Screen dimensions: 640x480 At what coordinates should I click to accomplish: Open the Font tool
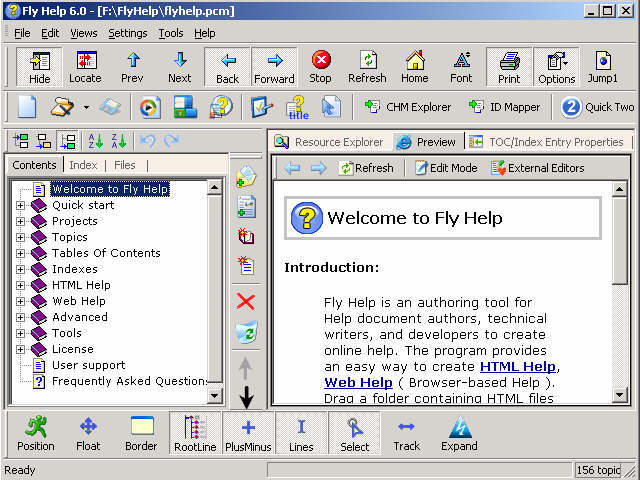[461, 67]
